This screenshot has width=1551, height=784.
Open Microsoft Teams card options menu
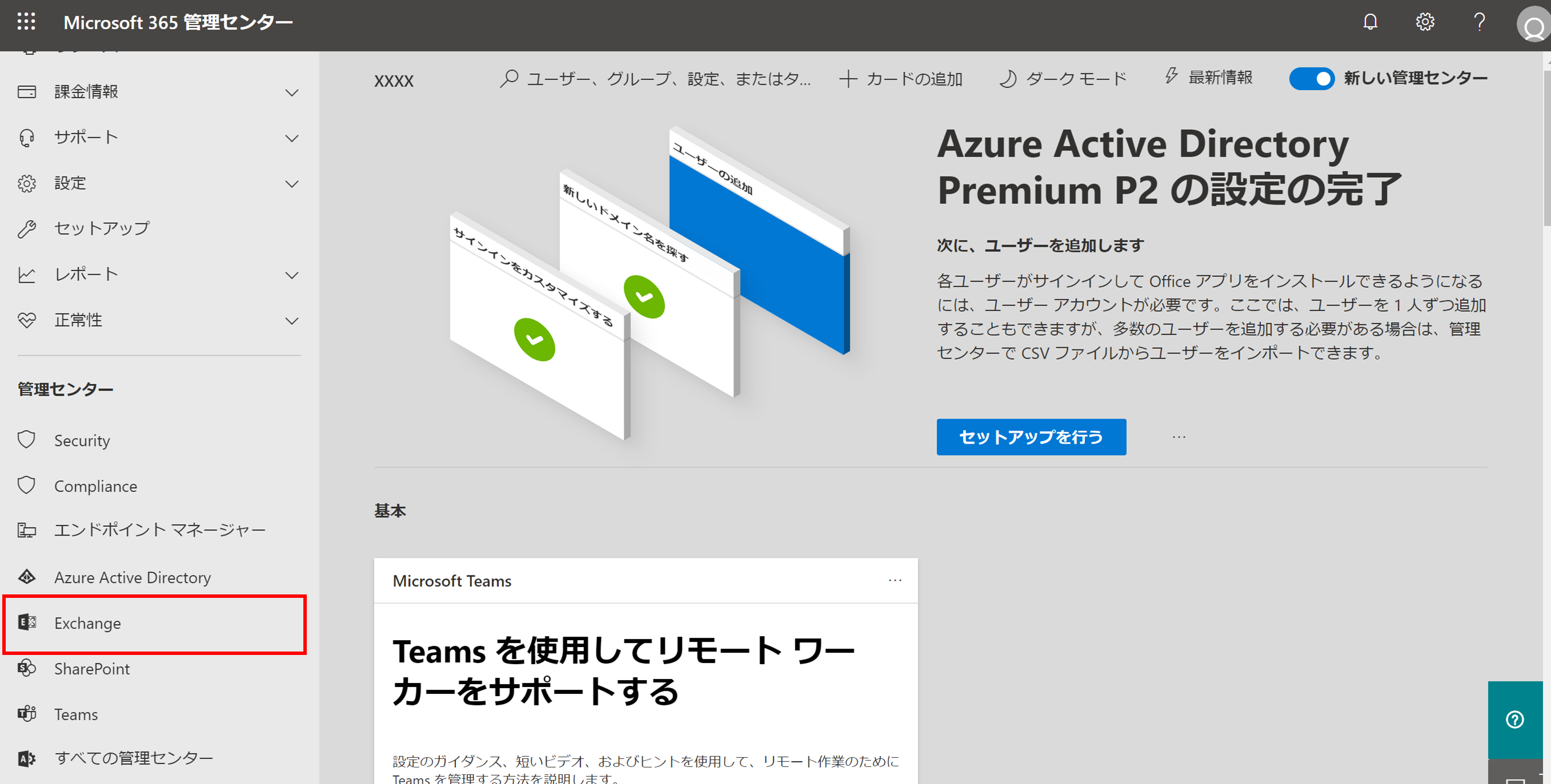point(895,581)
